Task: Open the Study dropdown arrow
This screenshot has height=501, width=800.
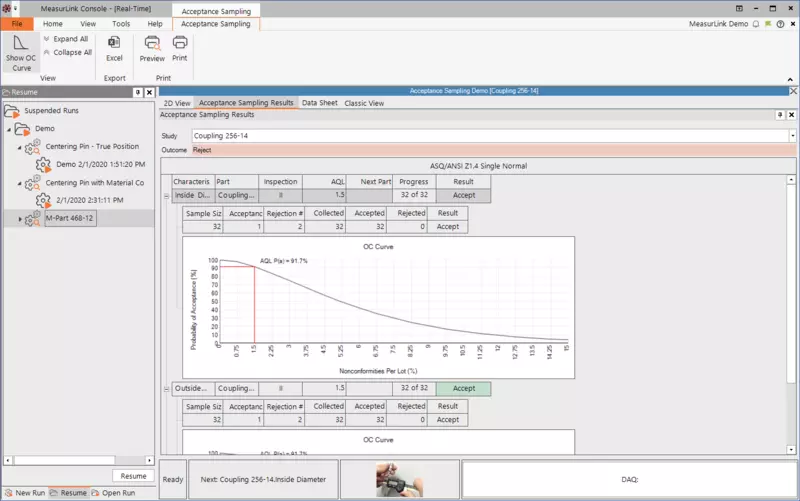Action: click(x=792, y=136)
